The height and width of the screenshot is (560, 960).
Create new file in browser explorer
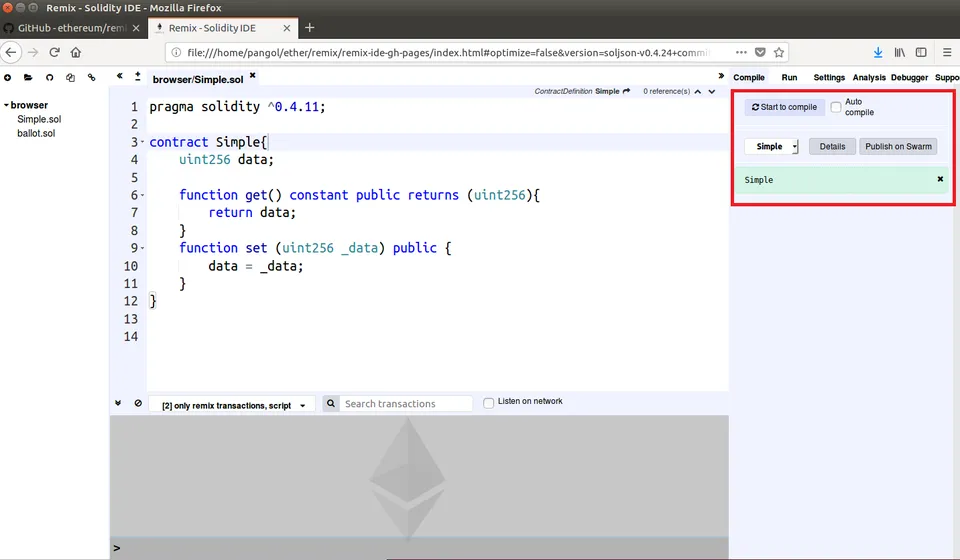[7, 78]
